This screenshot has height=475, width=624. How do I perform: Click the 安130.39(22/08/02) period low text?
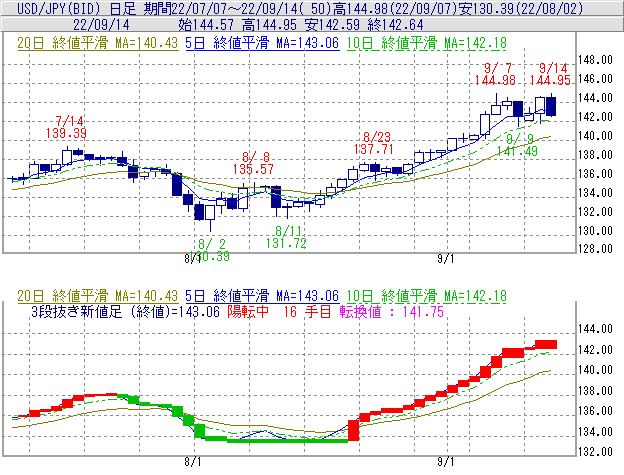[x=521, y=8]
